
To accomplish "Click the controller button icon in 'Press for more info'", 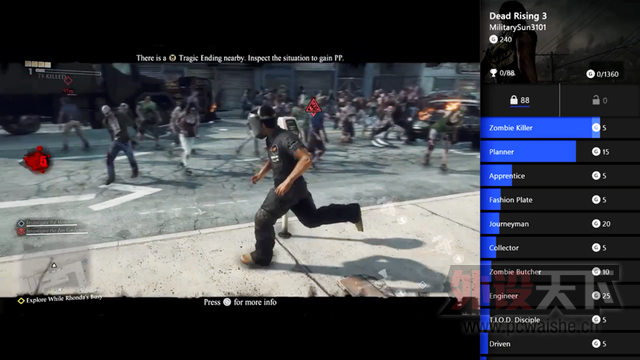I will tap(227, 302).
